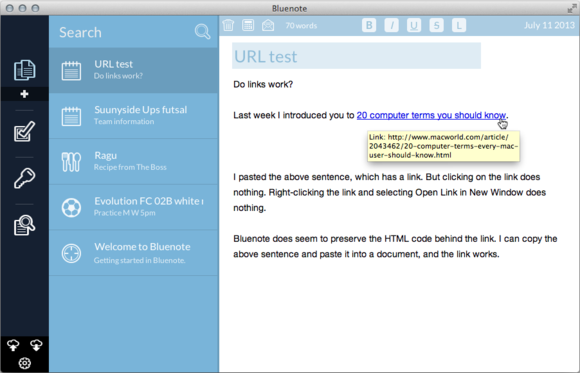Viewport: 580px width, 373px height.
Task: Delete note with trash icon
Action: [x=228, y=25]
